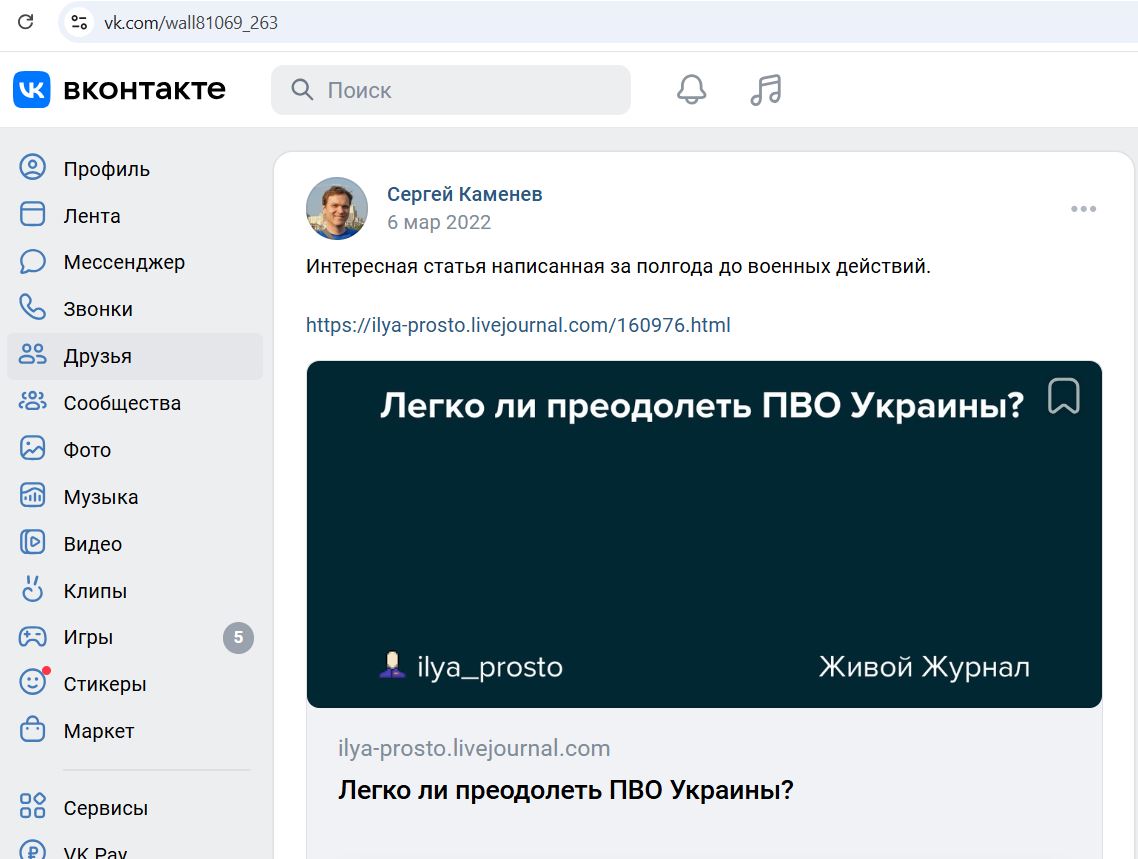The height and width of the screenshot is (859, 1138).
Task: Click the Стикеры smiley icon
Action: 33,681
